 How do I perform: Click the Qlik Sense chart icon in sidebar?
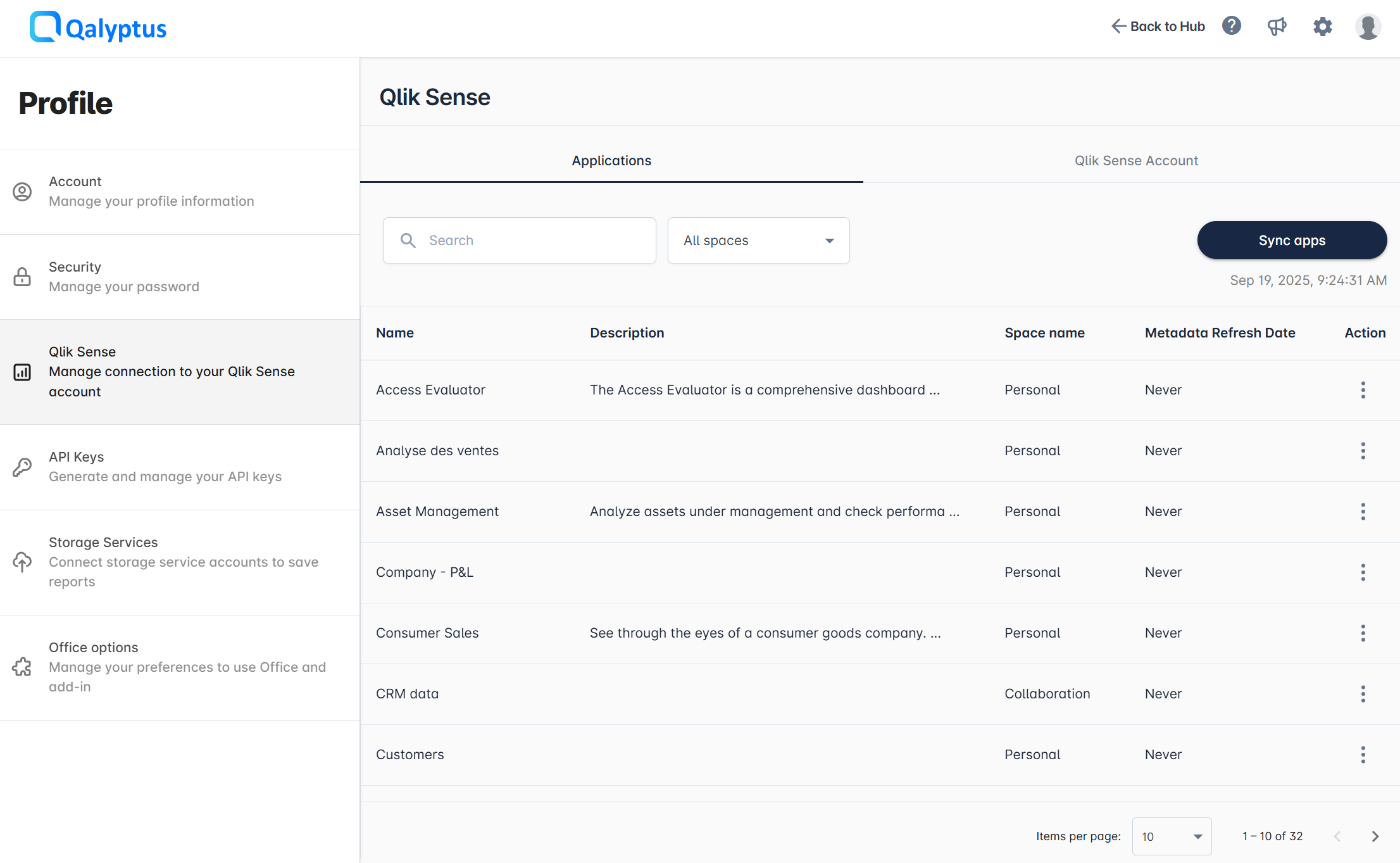23,372
